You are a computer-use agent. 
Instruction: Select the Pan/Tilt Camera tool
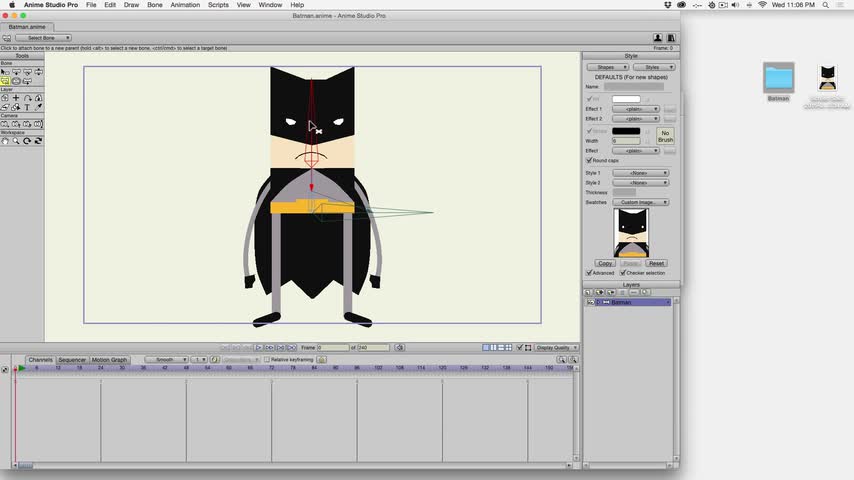pos(39,124)
